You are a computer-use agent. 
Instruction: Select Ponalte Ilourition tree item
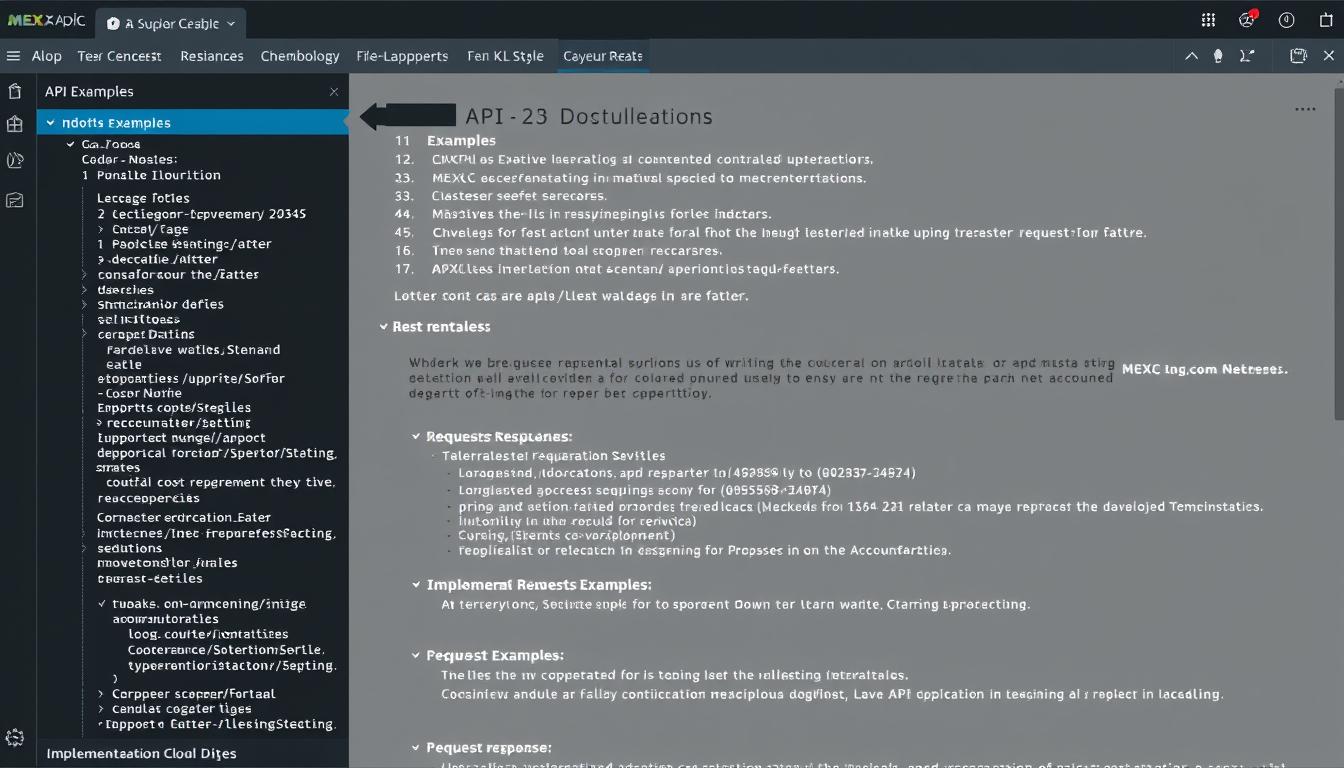click(159, 175)
